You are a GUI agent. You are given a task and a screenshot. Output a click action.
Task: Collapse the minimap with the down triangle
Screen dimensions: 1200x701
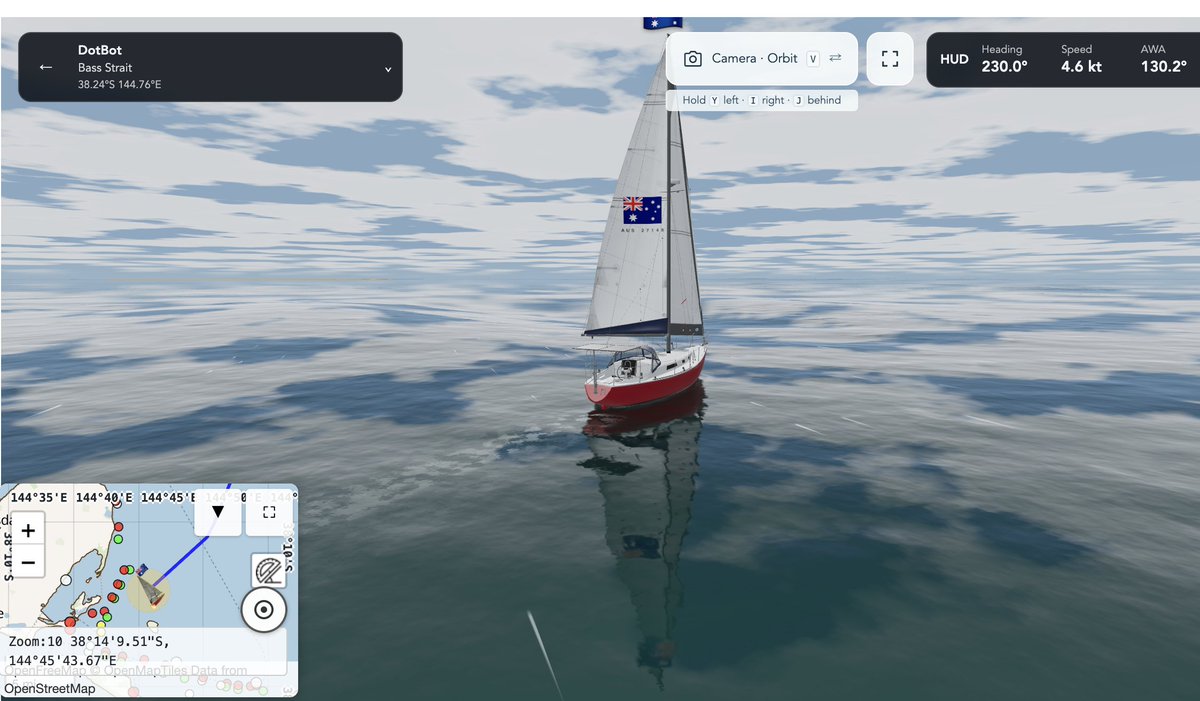pos(218,512)
